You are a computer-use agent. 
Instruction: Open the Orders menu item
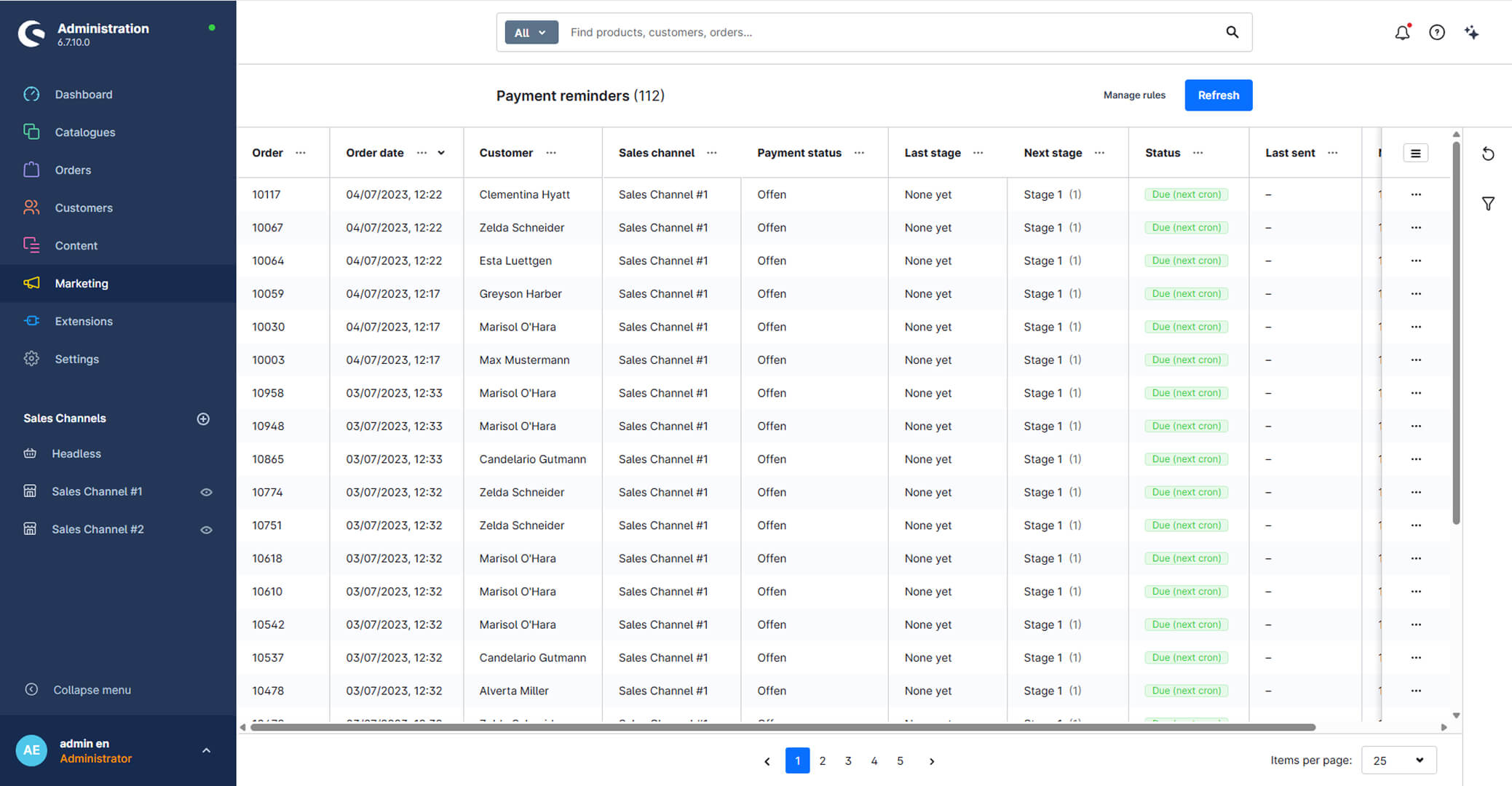tap(73, 170)
